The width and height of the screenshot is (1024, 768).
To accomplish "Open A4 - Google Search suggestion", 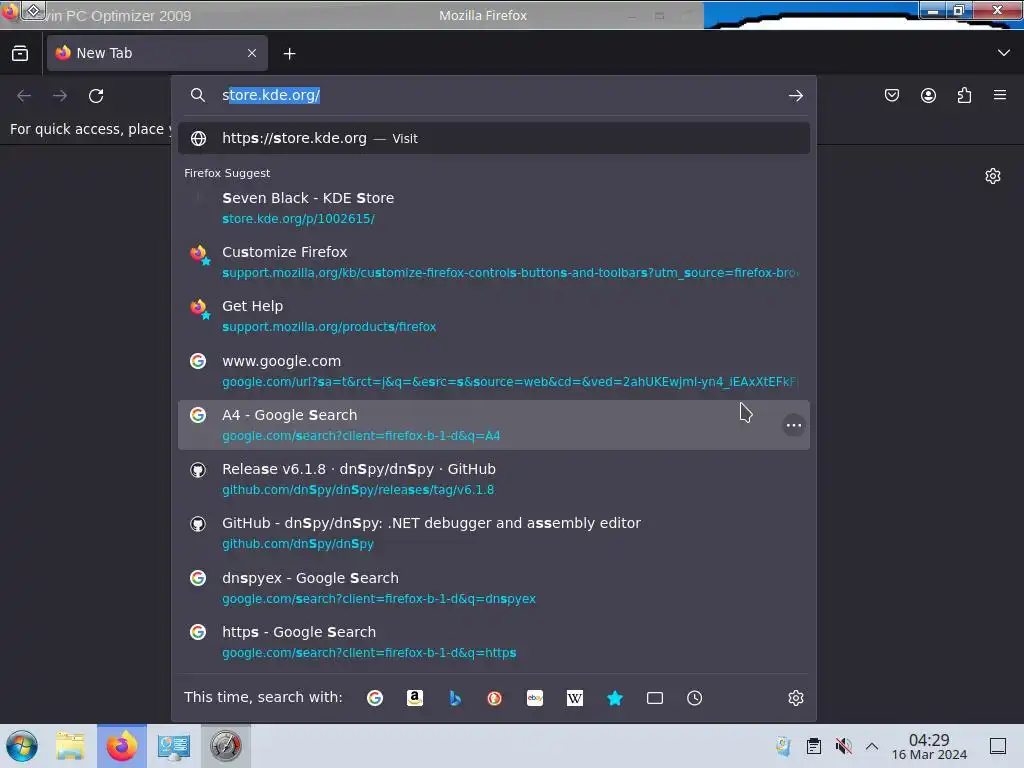I will [494, 425].
